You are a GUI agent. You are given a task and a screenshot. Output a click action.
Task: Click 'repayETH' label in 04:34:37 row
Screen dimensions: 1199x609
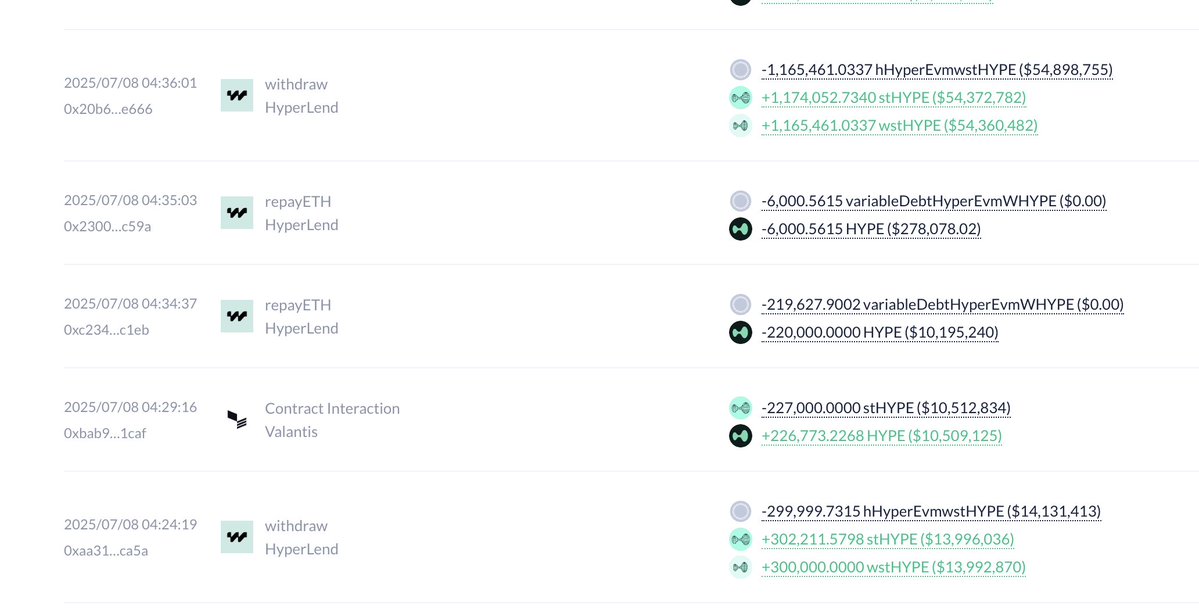pyautogui.click(x=298, y=305)
